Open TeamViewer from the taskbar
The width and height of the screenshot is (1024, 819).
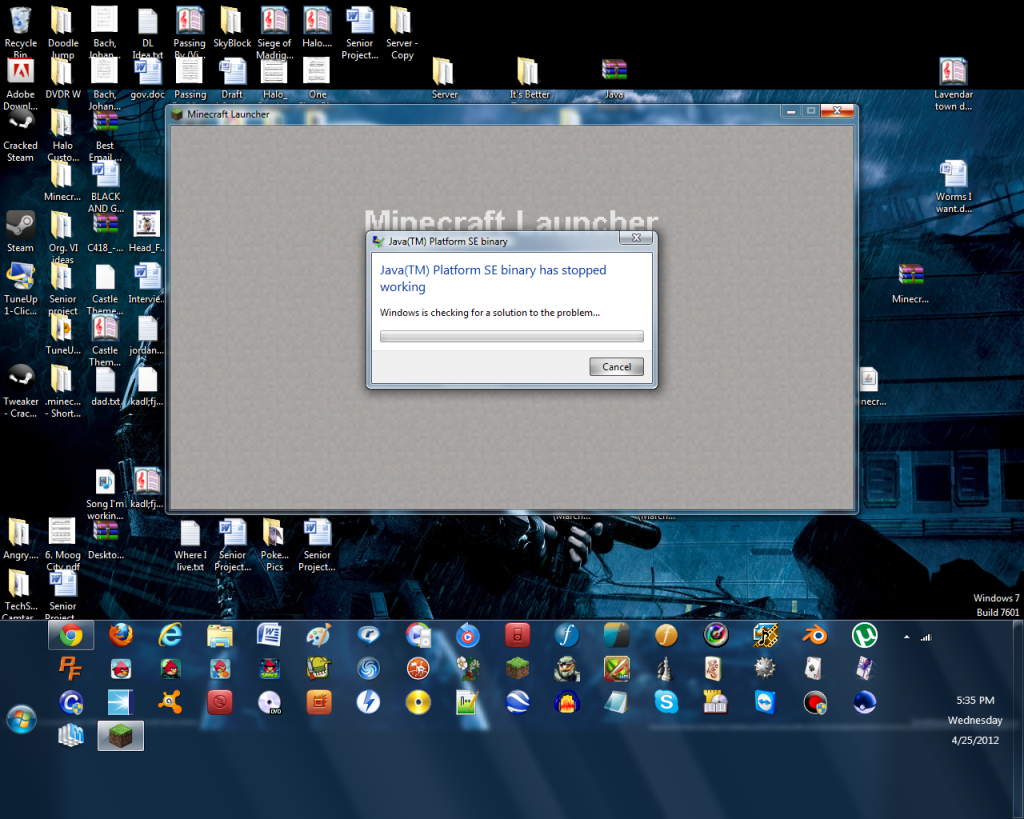point(765,702)
